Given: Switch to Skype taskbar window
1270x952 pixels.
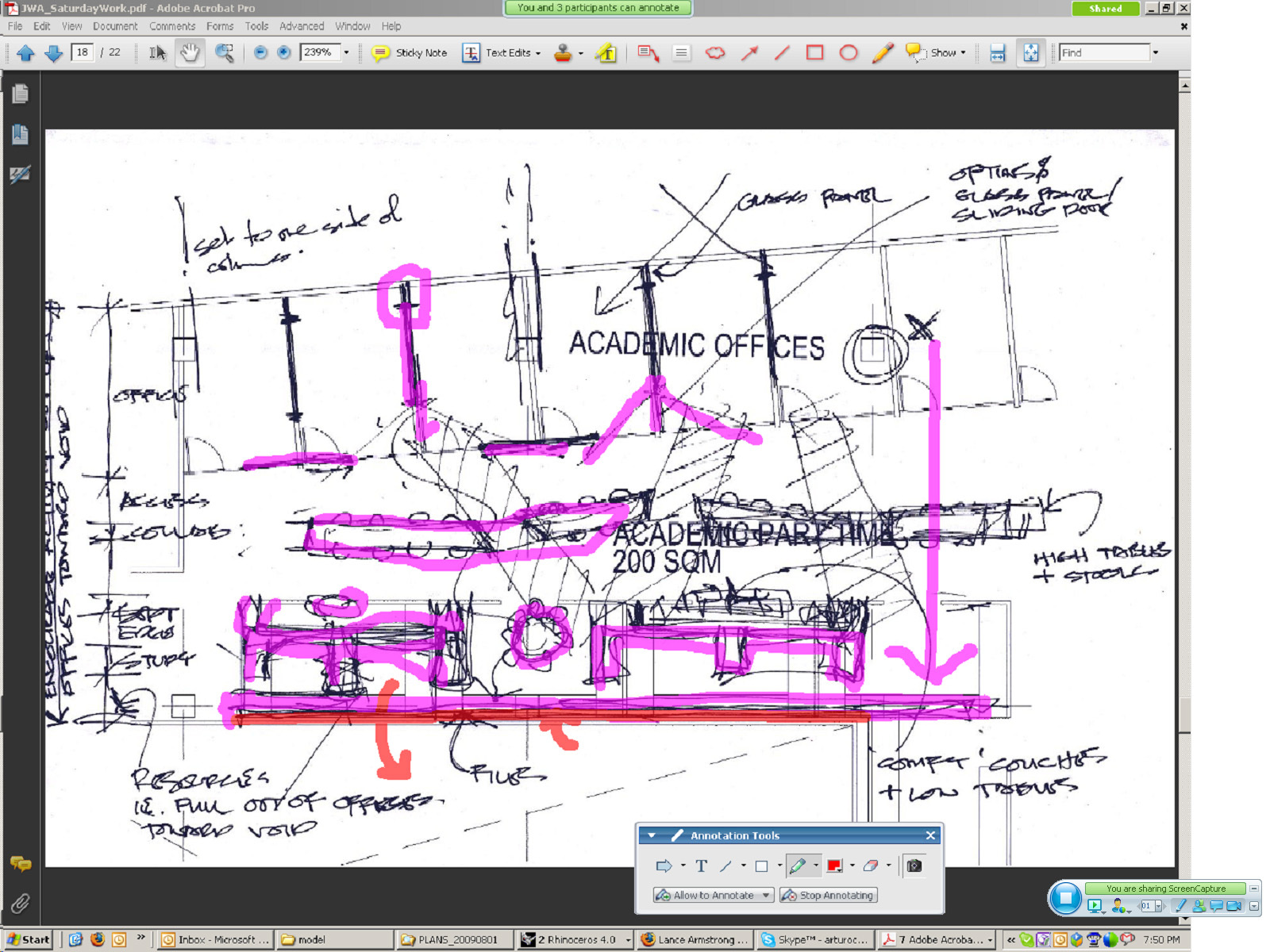Looking at the screenshot, I should 816,939.
